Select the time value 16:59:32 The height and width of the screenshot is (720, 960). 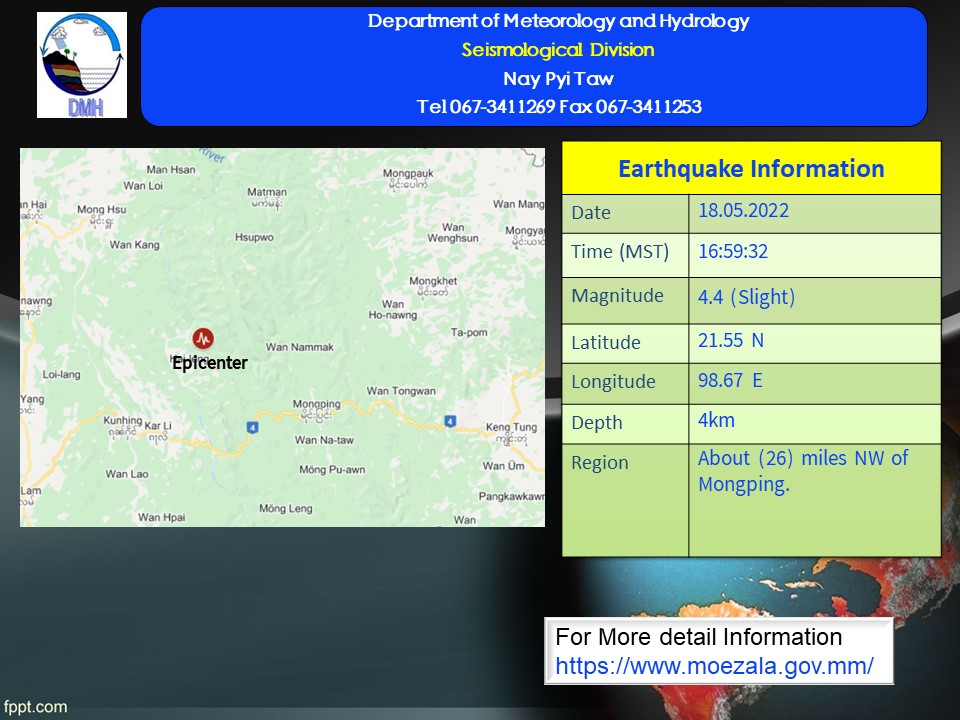733,252
